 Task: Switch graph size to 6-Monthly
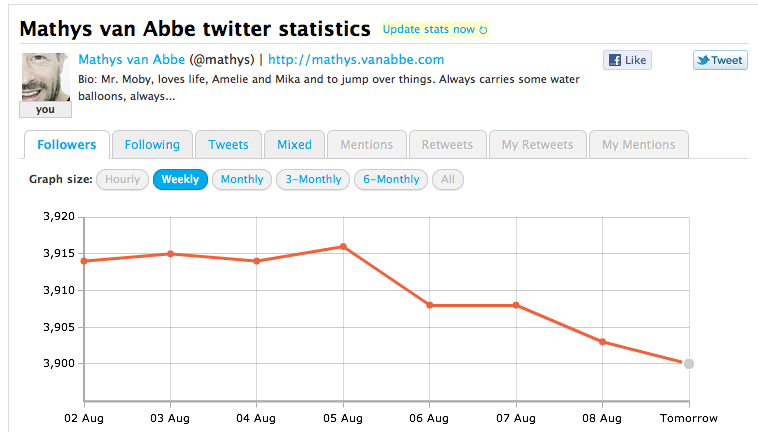click(x=391, y=180)
